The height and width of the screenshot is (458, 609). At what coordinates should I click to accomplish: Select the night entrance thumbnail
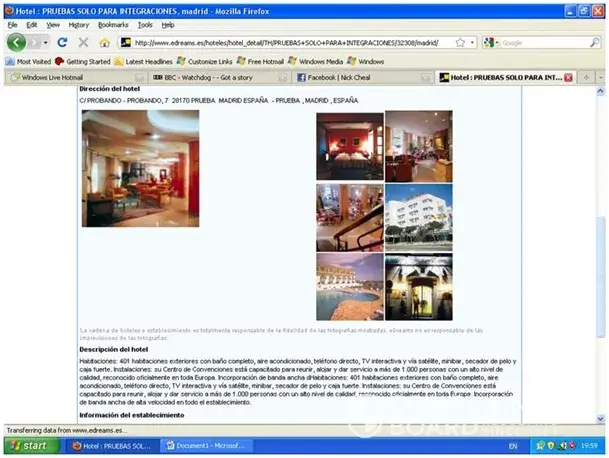pos(419,287)
